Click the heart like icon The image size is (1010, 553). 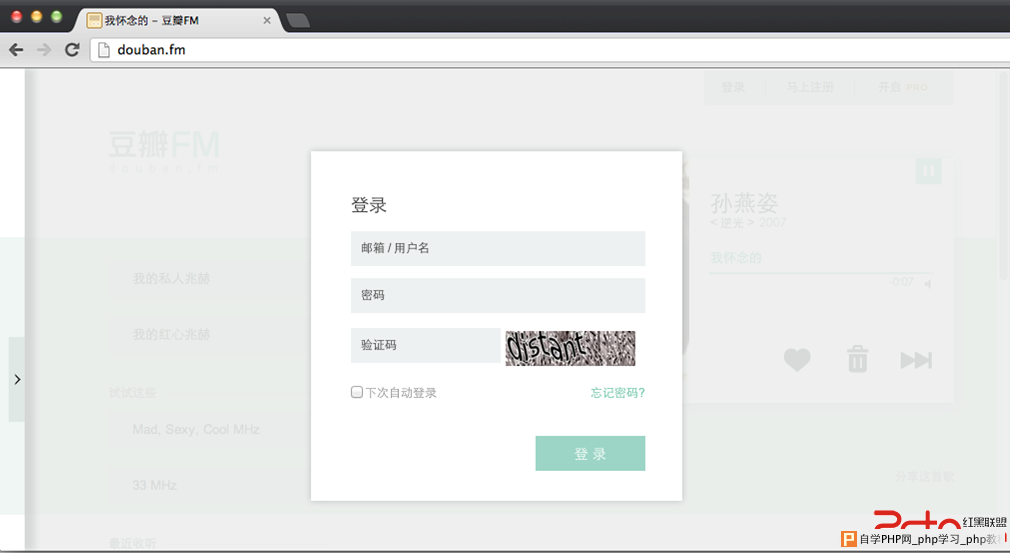[x=797, y=359]
